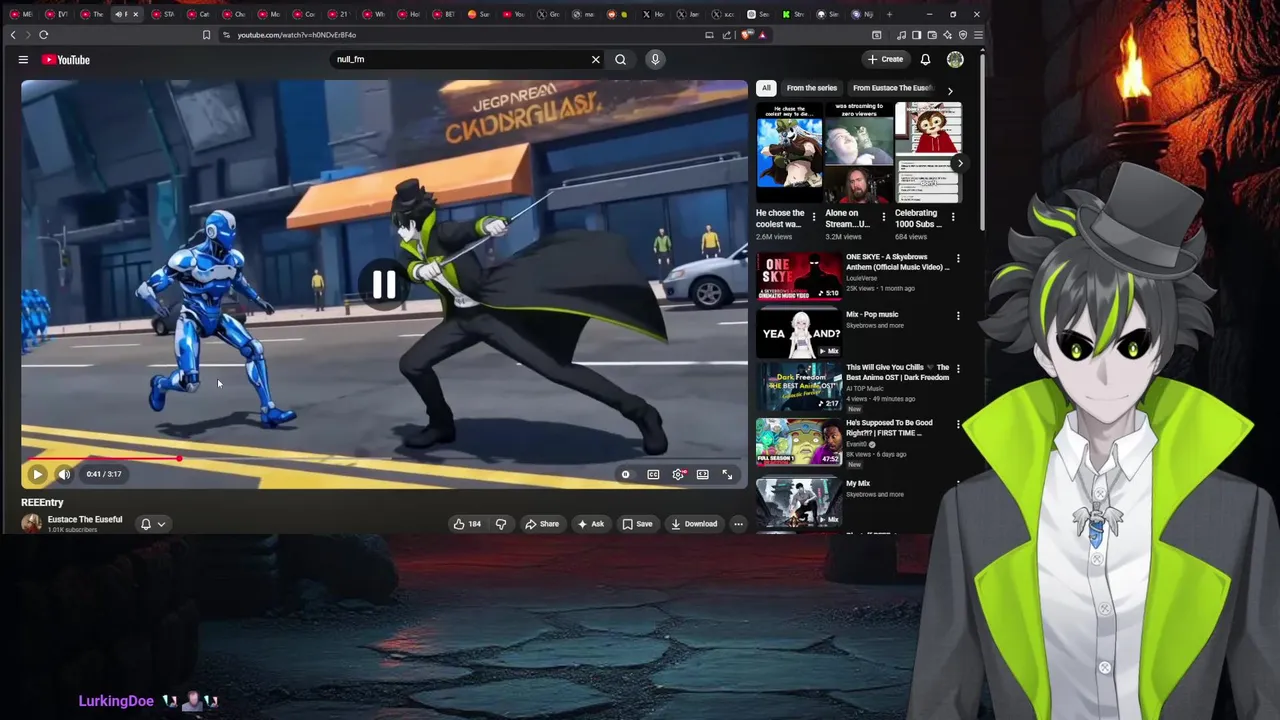Click the large pause overlay on video
Screen dimensions: 1280x720
pyautogui.click(x=384, y=285)
